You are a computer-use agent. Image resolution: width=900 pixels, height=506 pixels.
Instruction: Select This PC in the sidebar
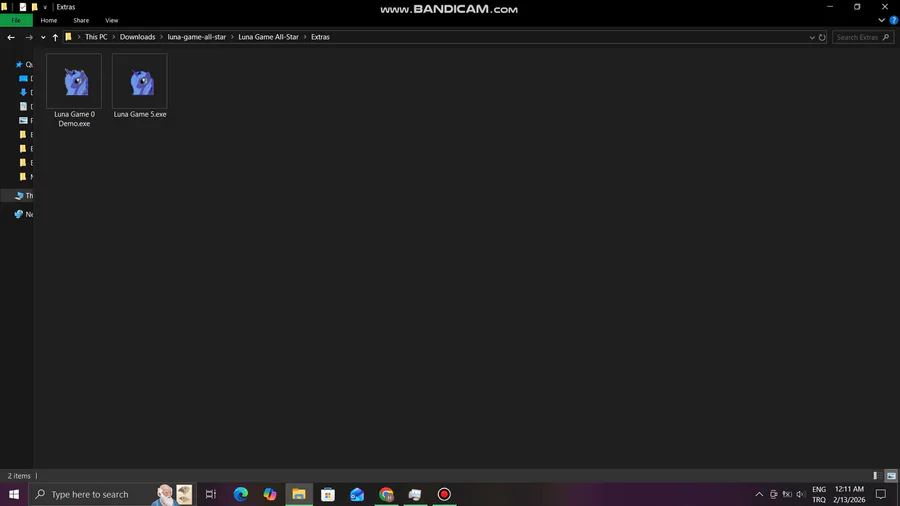tap(24, 196)
